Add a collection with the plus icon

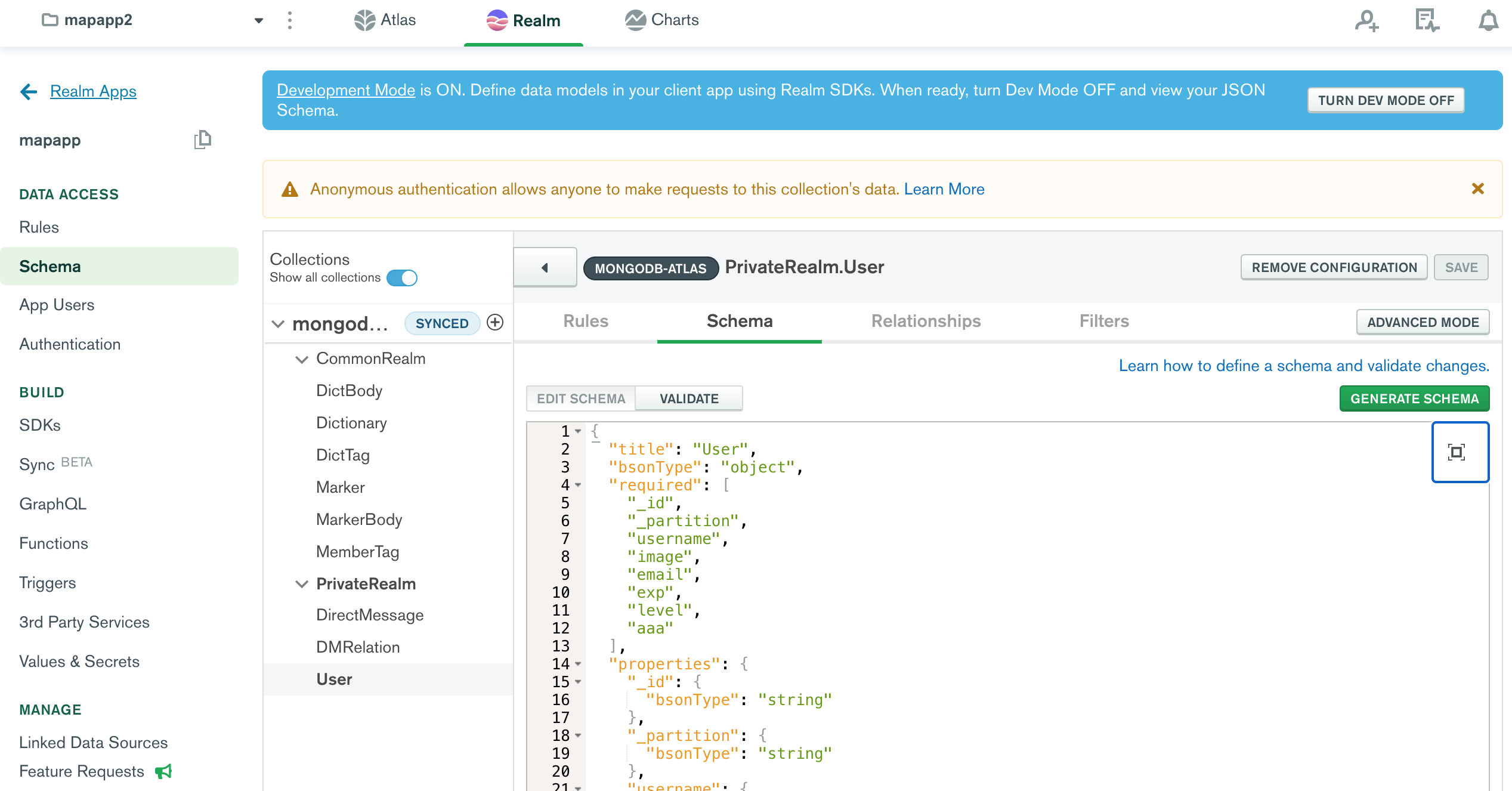[x=494, y=323]
